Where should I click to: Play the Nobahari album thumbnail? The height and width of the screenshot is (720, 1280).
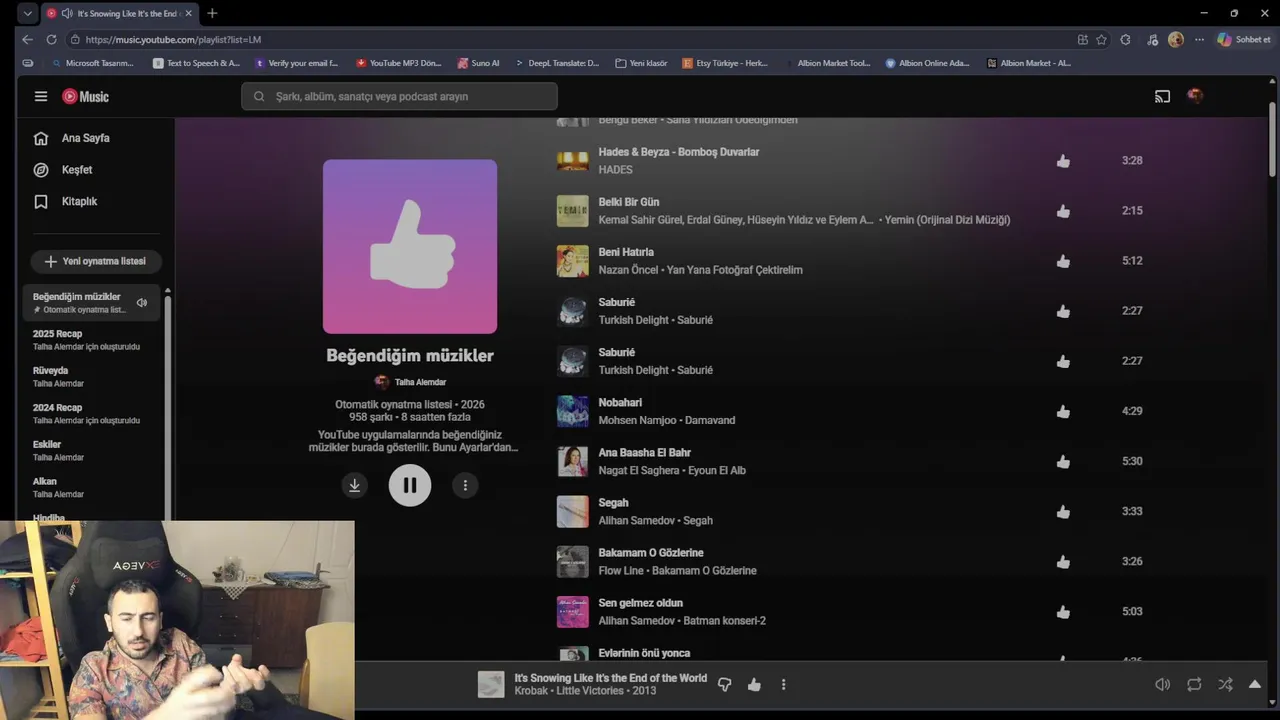point(572,411)
